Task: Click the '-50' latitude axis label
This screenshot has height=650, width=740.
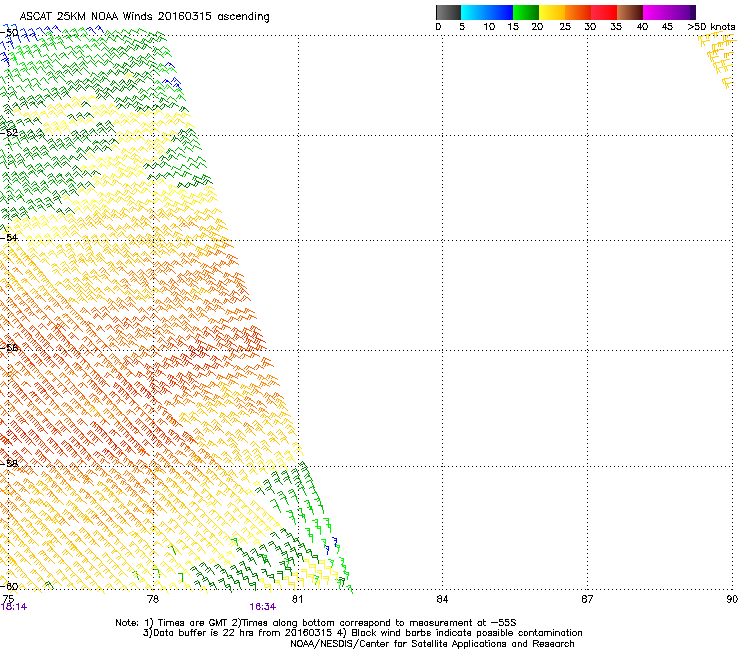Action: coord(9,33)
